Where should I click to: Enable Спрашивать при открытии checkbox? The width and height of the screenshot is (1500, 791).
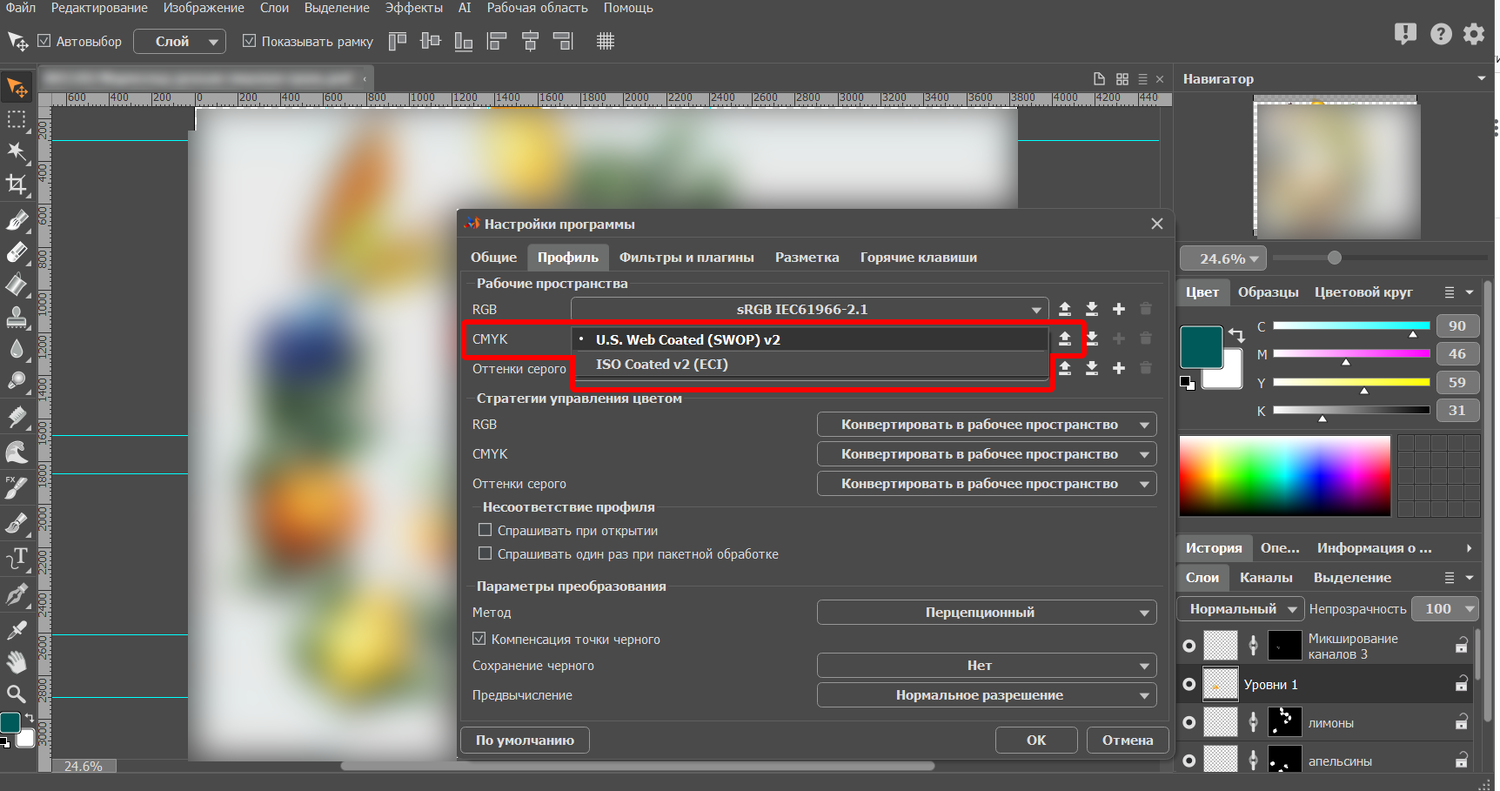point(486,530)
